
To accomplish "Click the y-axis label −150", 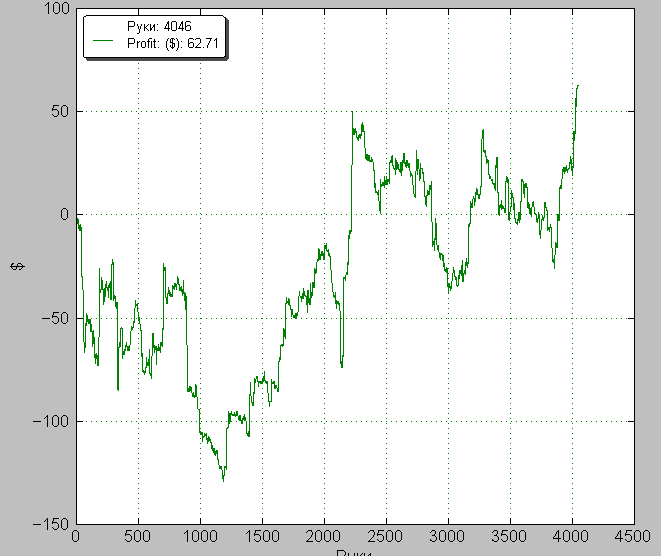I will pyautogui.click(x=51, y=524).
